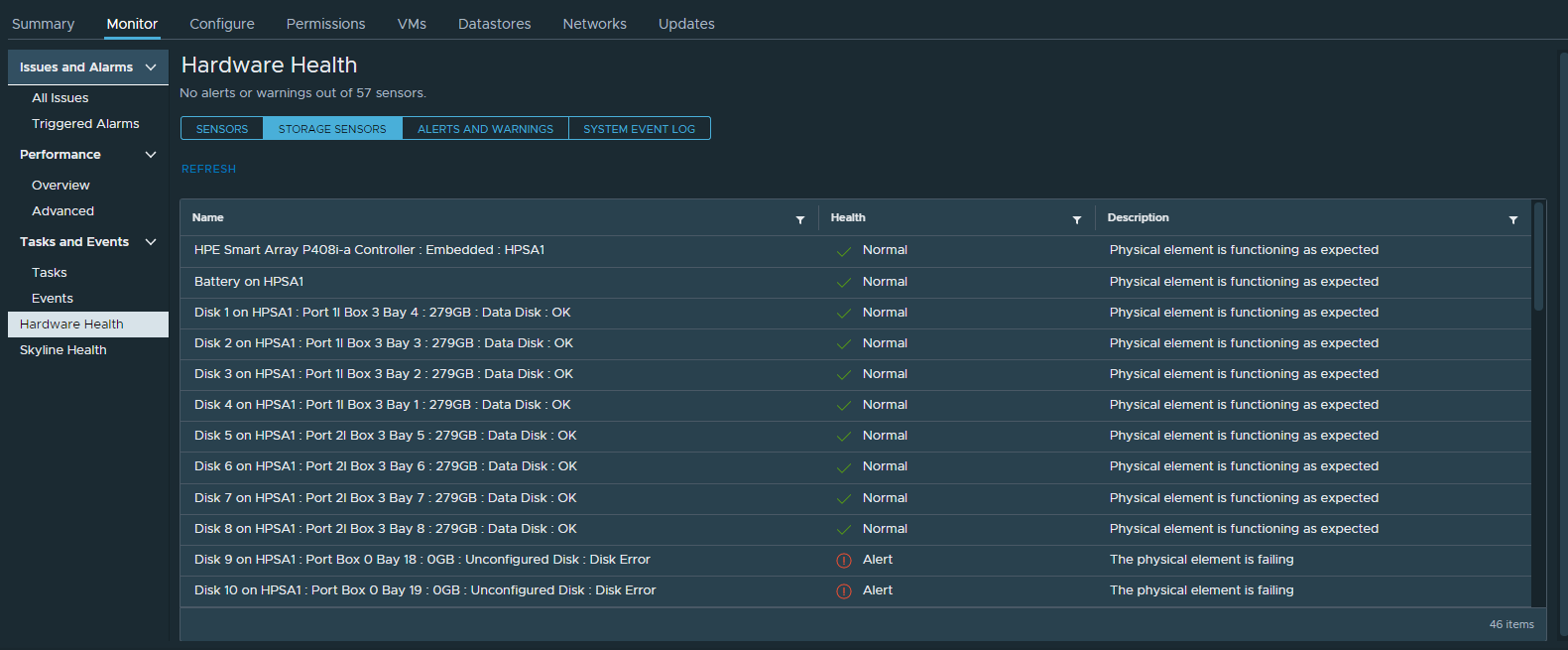Collapse the Issues and Alarms section
1568x650 pixels.
tap(151, 67)
